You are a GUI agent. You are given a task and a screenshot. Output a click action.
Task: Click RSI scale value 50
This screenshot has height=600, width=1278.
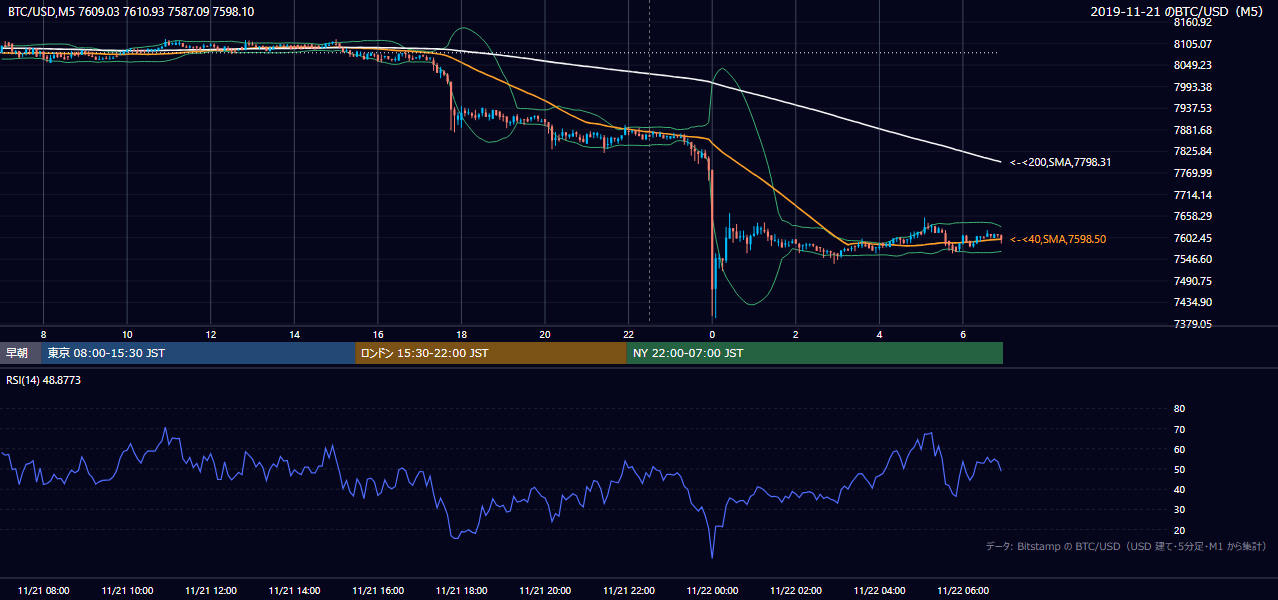click(x=1179, y=469)
